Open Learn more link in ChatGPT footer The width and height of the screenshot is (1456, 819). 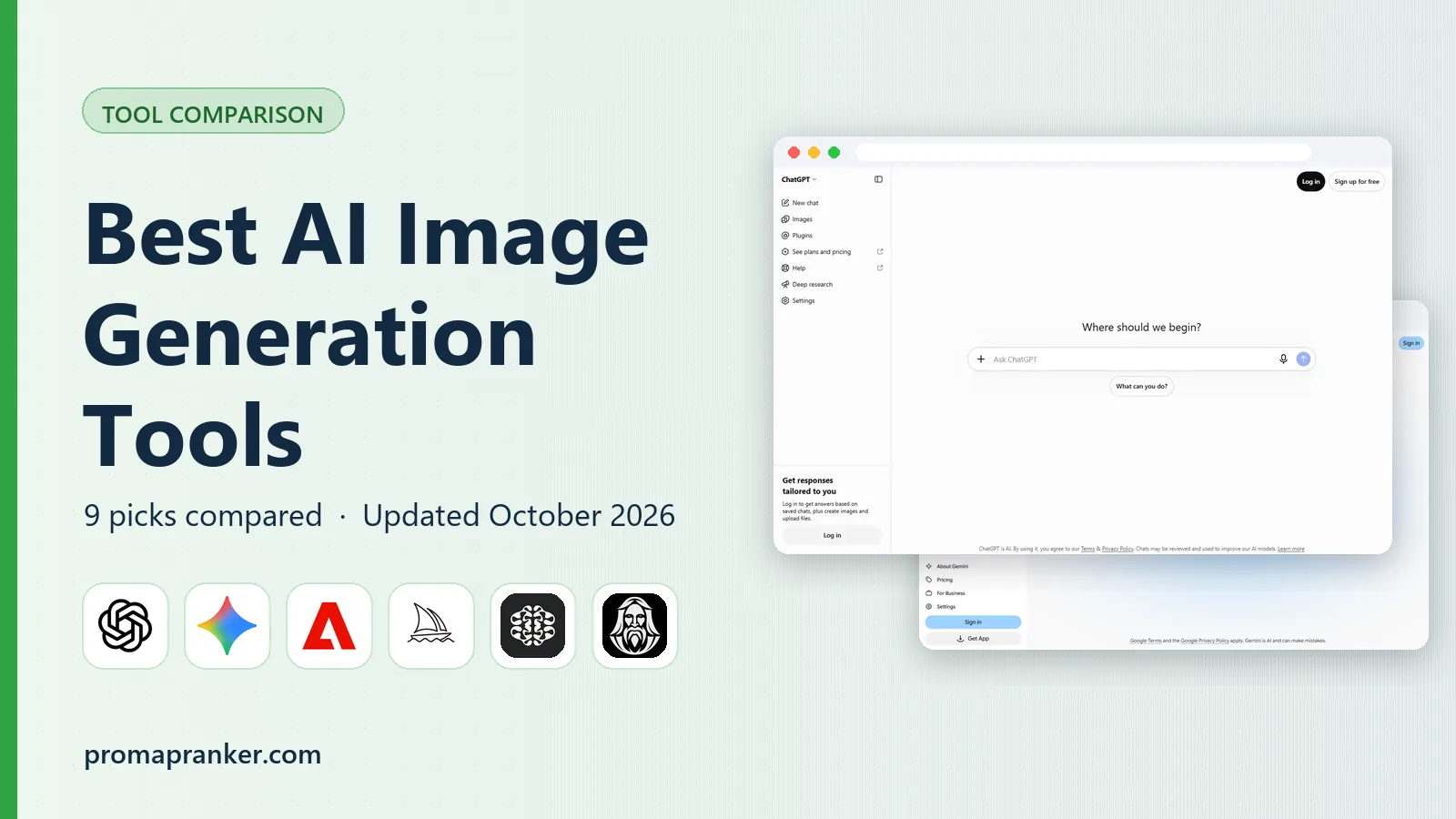point(1290,549)
